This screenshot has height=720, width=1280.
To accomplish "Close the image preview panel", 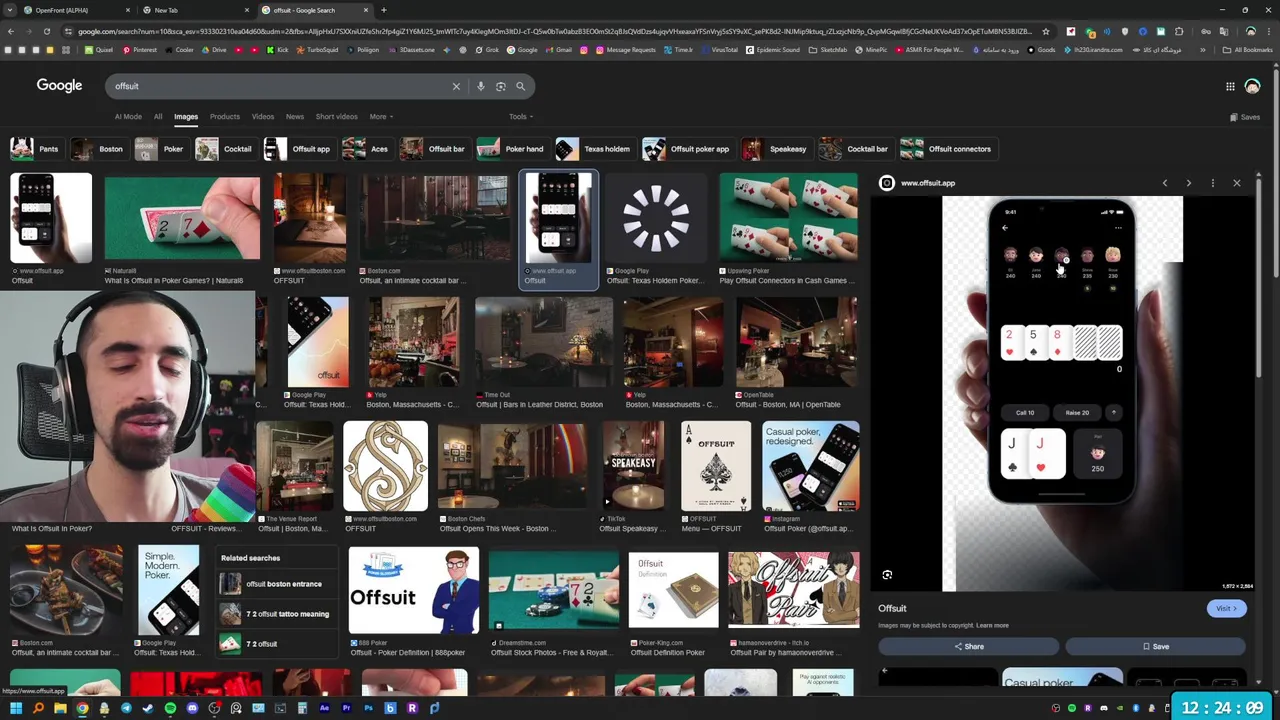I will [x=1237, y=183].
